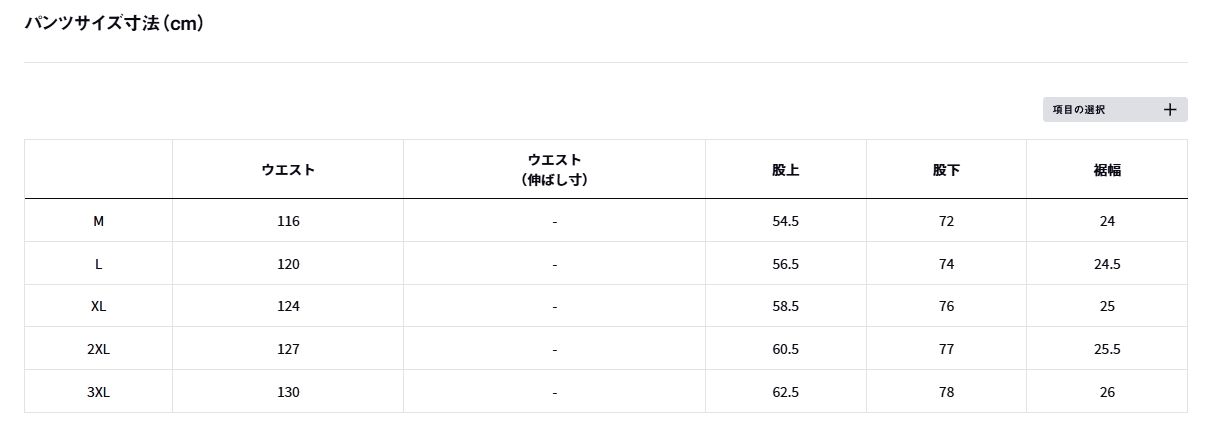The image size is (1225, 431).
Task: Click the 股上 column header
Action: [x=785, y=170]
